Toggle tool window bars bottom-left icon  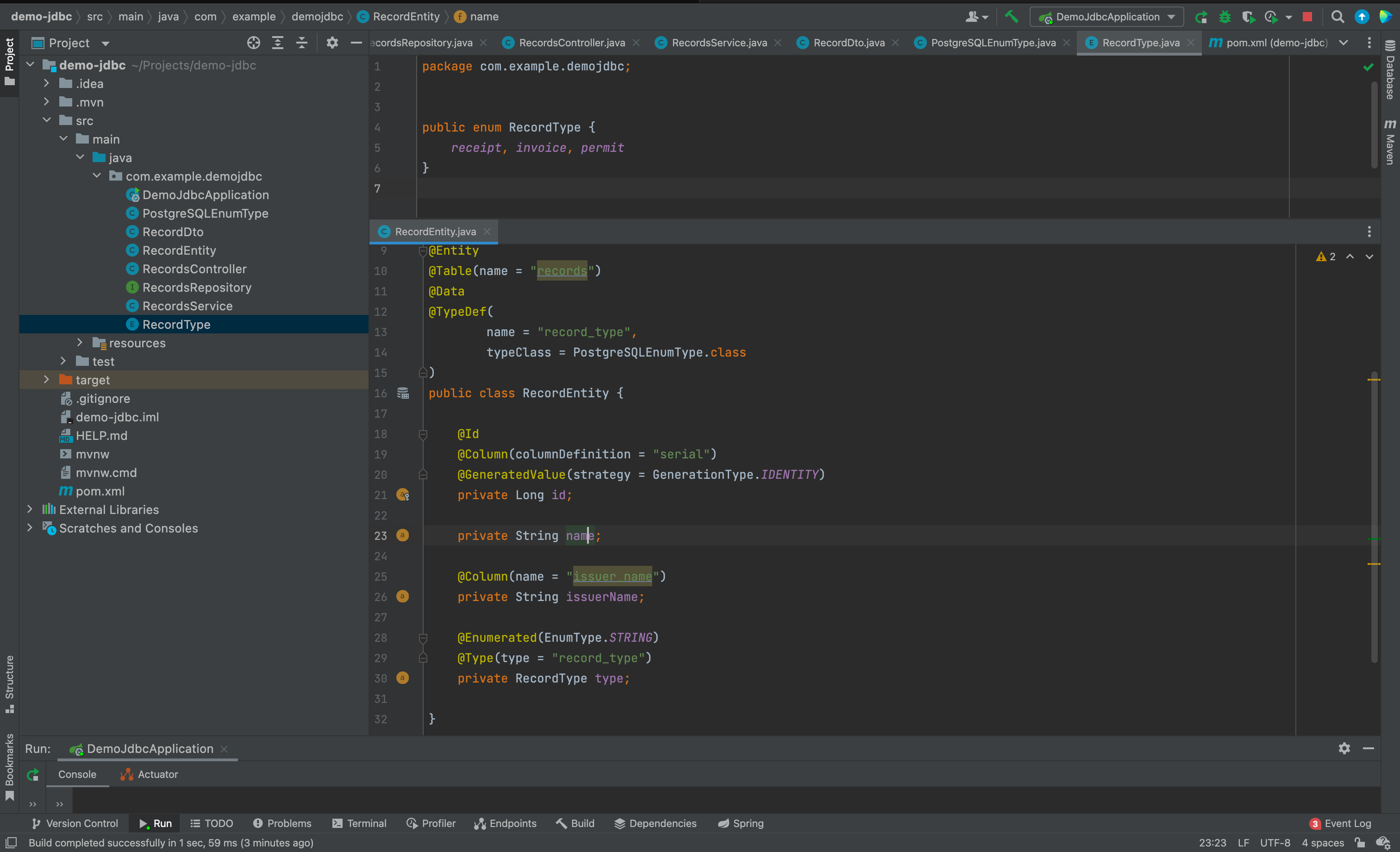pyautogui.click(x=11, y=842)
